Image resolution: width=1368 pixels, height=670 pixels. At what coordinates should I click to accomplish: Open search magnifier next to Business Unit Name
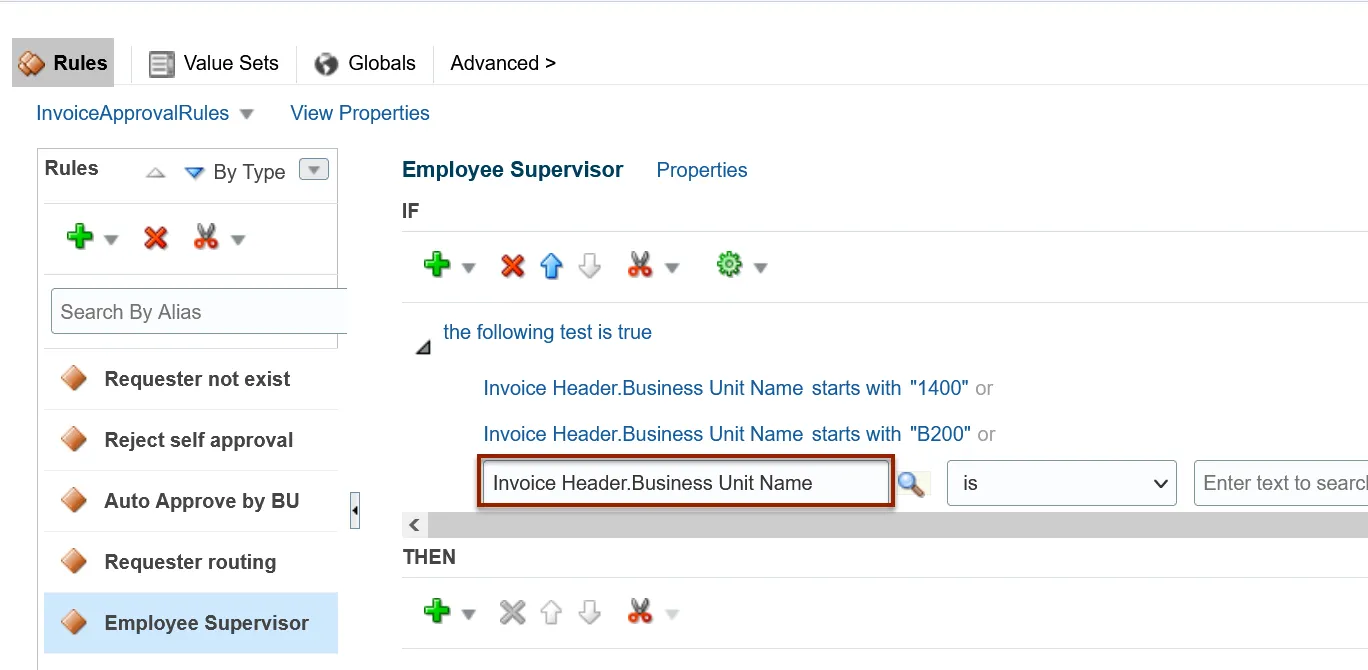coord(911,484)
